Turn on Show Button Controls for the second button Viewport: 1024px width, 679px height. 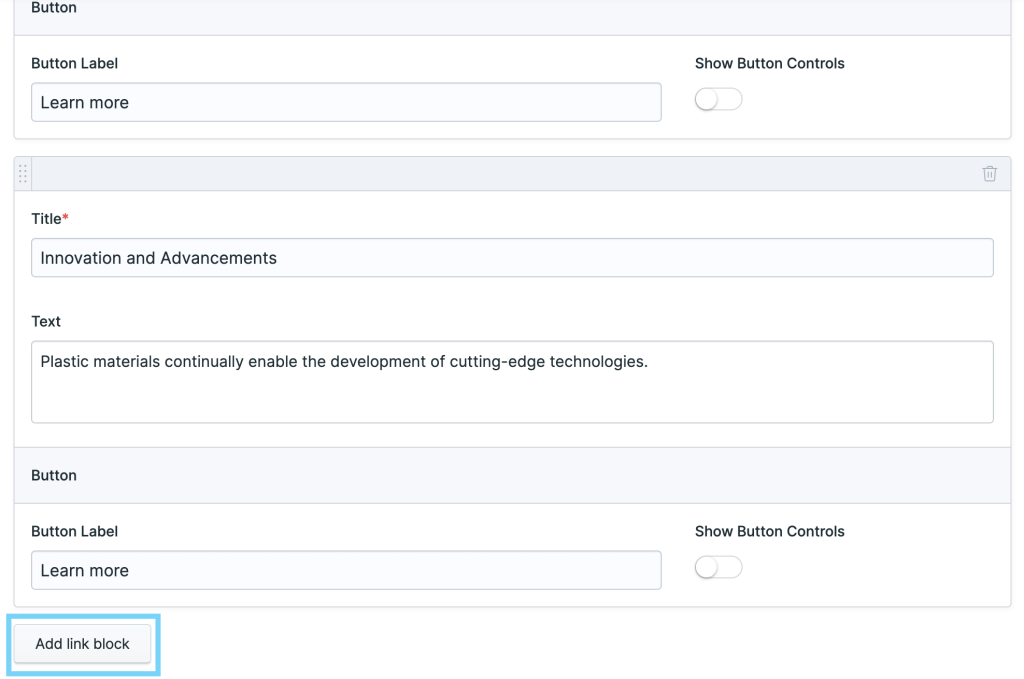(718, 567)
